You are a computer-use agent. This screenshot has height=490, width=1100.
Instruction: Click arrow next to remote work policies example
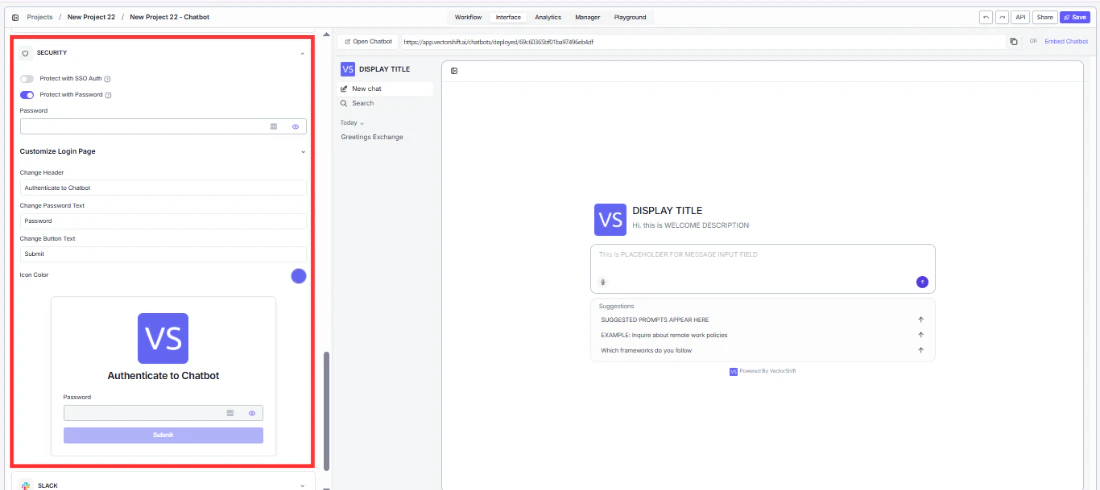point(920,335)
